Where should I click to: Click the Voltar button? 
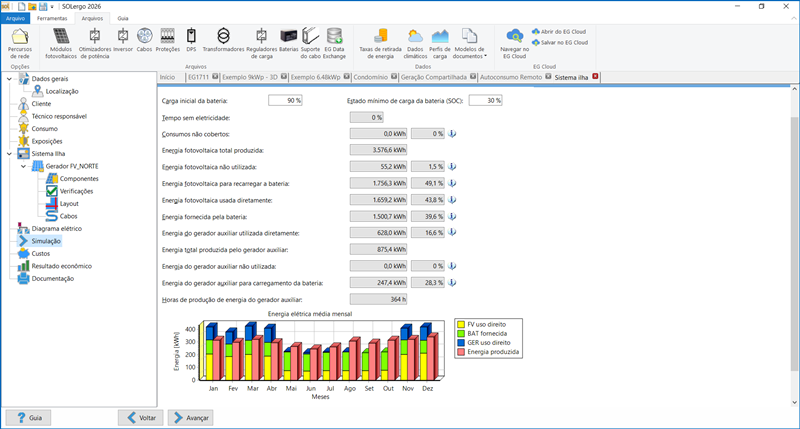(140, 417)
